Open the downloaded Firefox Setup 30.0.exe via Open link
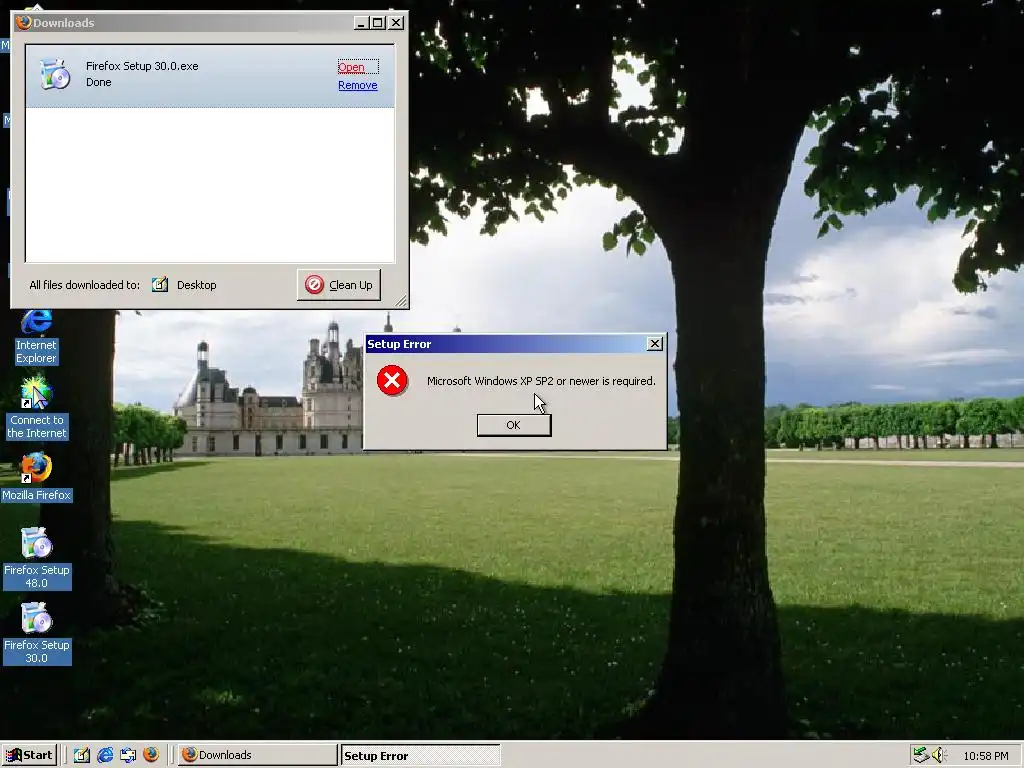 pyautogui.click(x=351, y=67)
